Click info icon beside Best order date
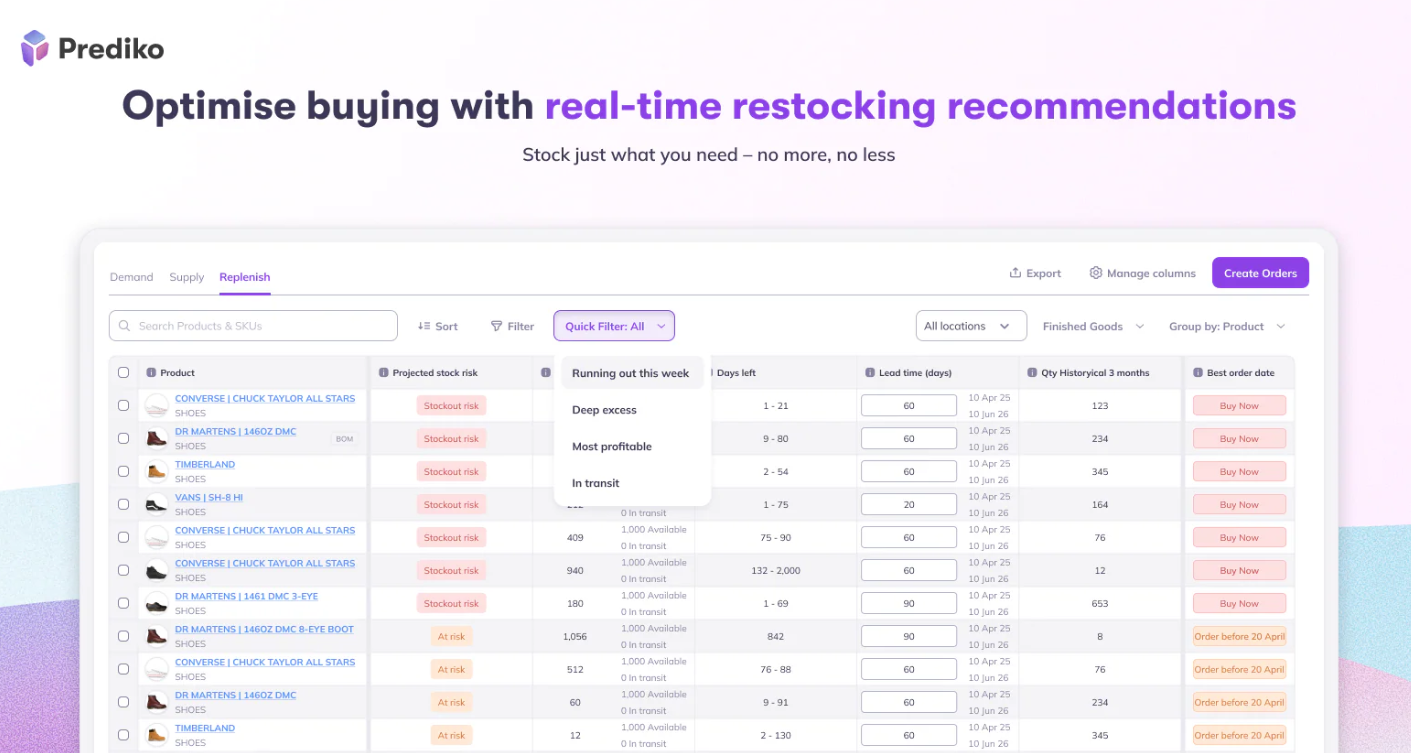 [x=1198, y=373]
